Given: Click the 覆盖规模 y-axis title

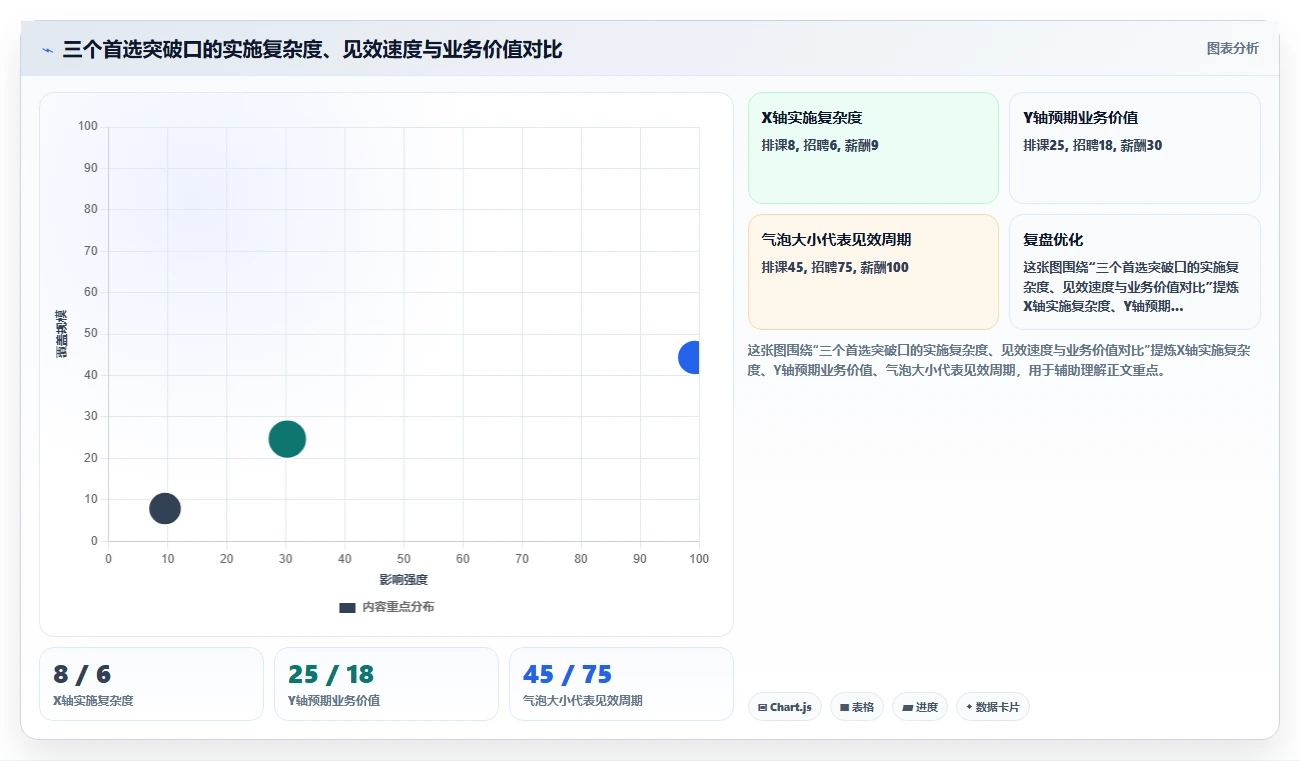Looking at the screenshot, I should click(x=61, y=334).
